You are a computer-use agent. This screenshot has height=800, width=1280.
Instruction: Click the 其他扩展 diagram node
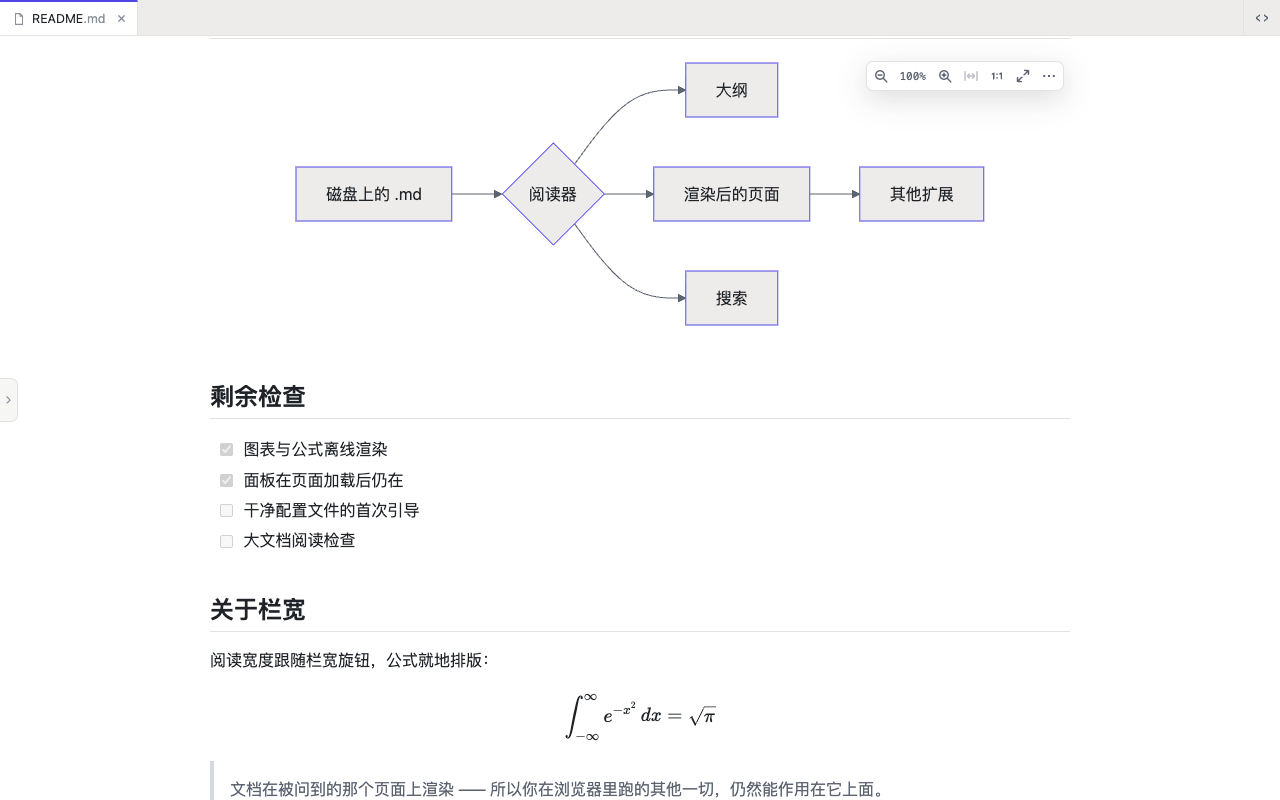[922, 194]
